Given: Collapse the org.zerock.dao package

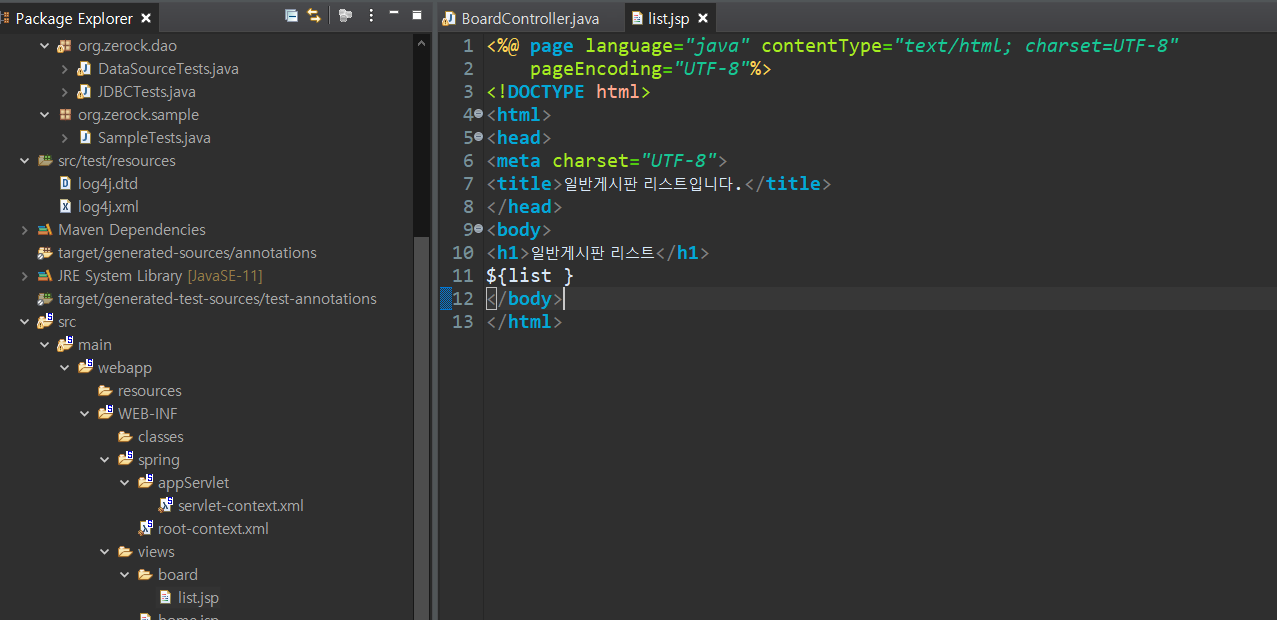Looking at the screenshot, I should click(44, 45).
